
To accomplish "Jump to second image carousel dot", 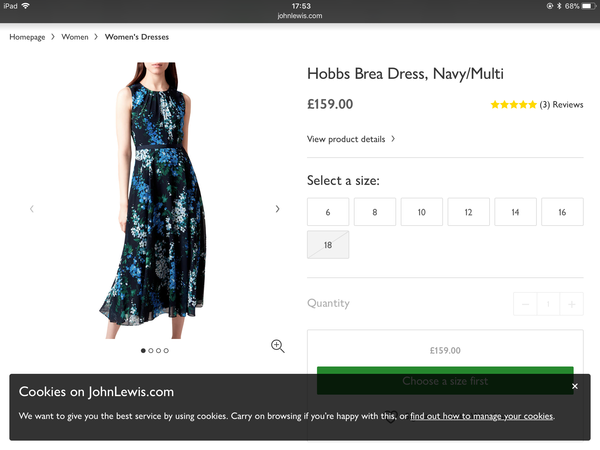I will [x=151, y=351].
